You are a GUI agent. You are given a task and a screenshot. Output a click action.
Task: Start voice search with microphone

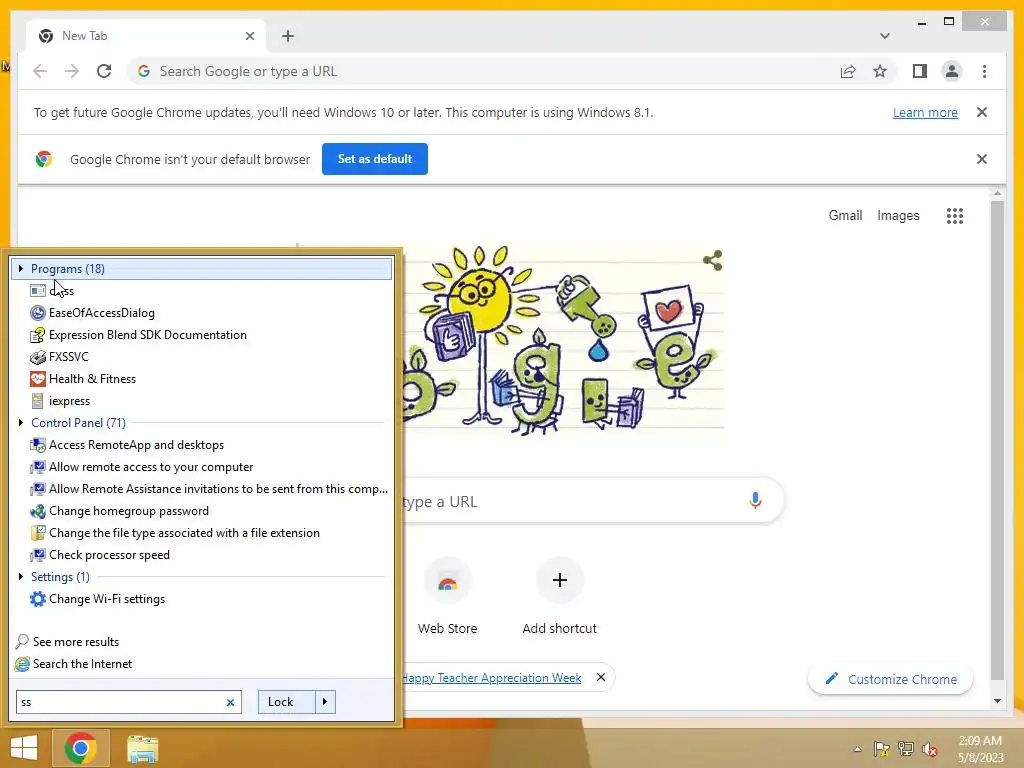(755, 501)
